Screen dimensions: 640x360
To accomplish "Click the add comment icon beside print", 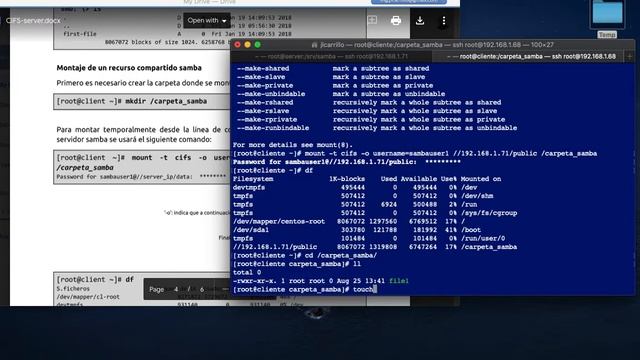I will pyautogui.click(x=372, y=20).
